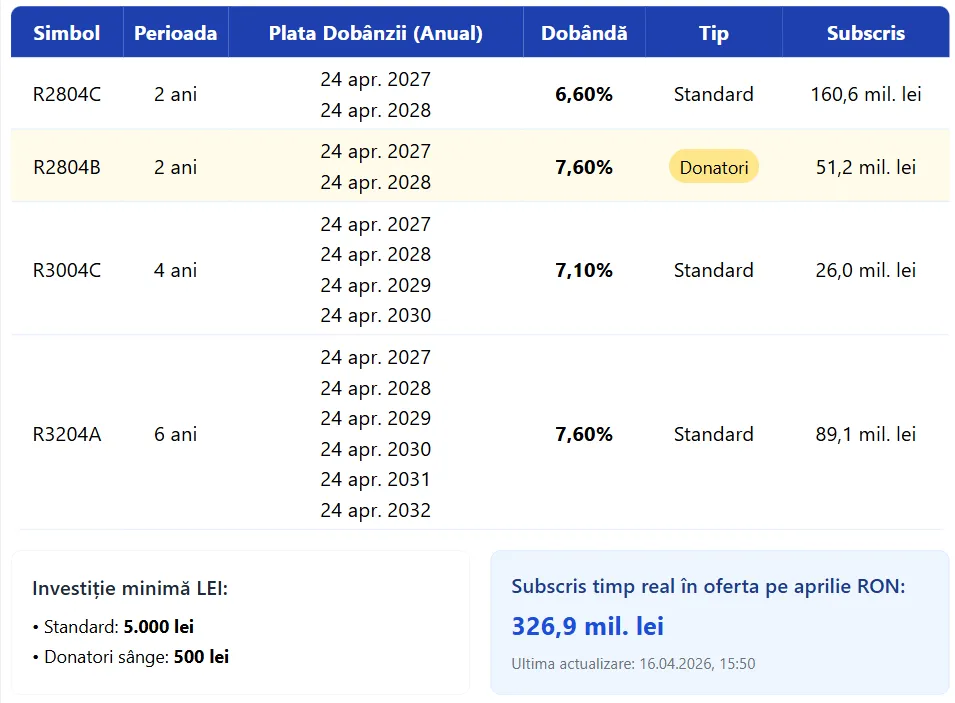Select the Dobândă column header
Viewport: 955px width, 703px height.
coord(584,33)
